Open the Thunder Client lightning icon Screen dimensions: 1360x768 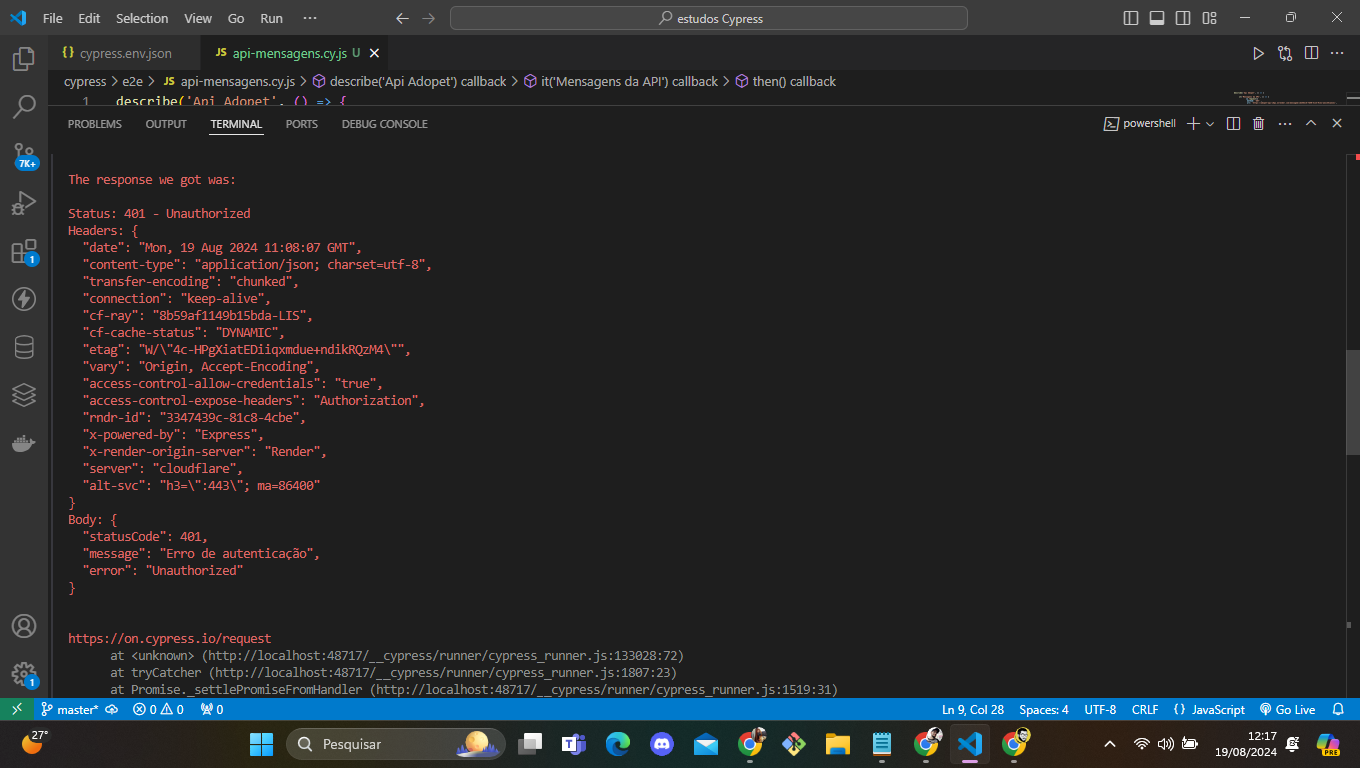[24, 299]
